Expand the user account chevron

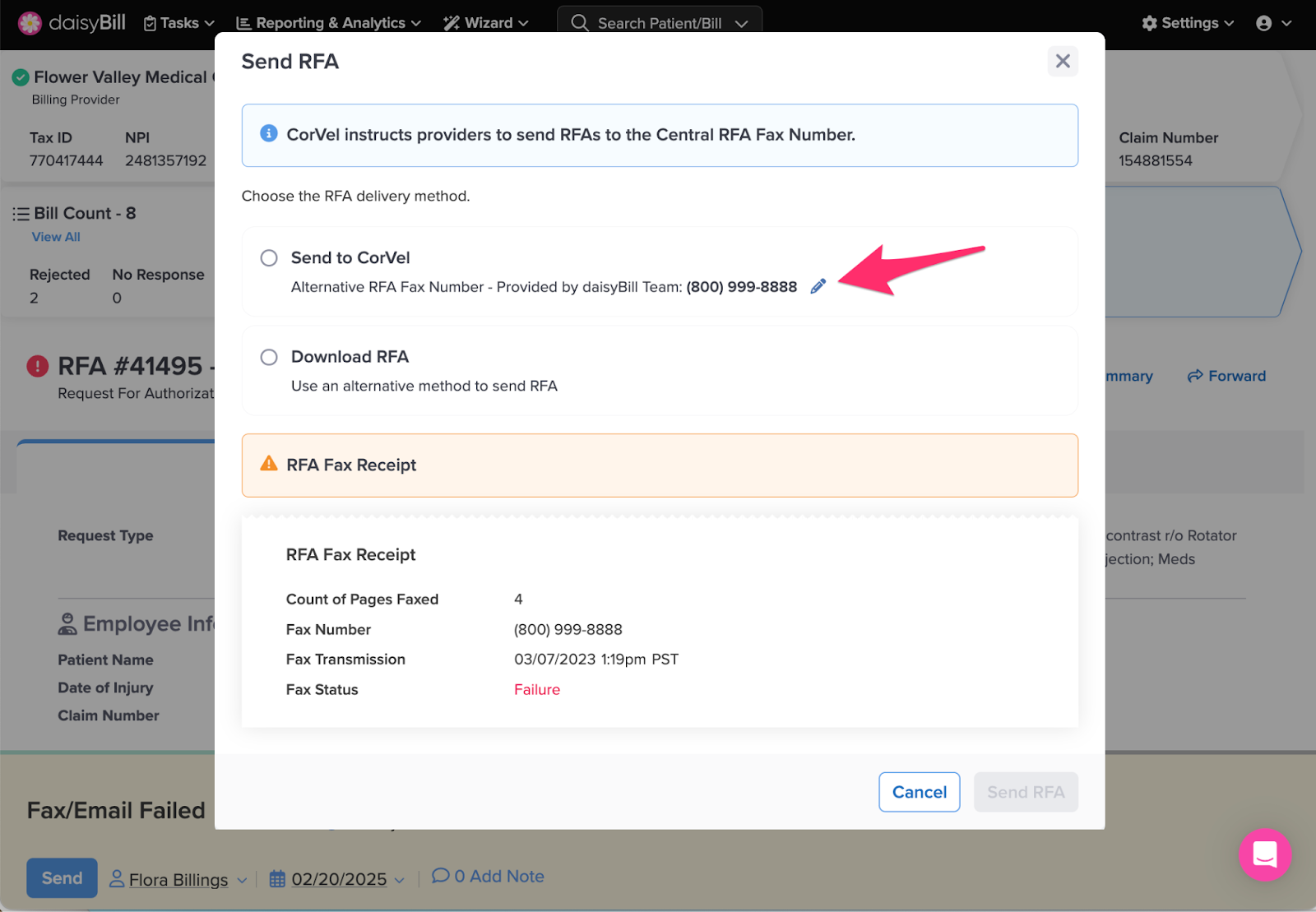point(1286,23)
